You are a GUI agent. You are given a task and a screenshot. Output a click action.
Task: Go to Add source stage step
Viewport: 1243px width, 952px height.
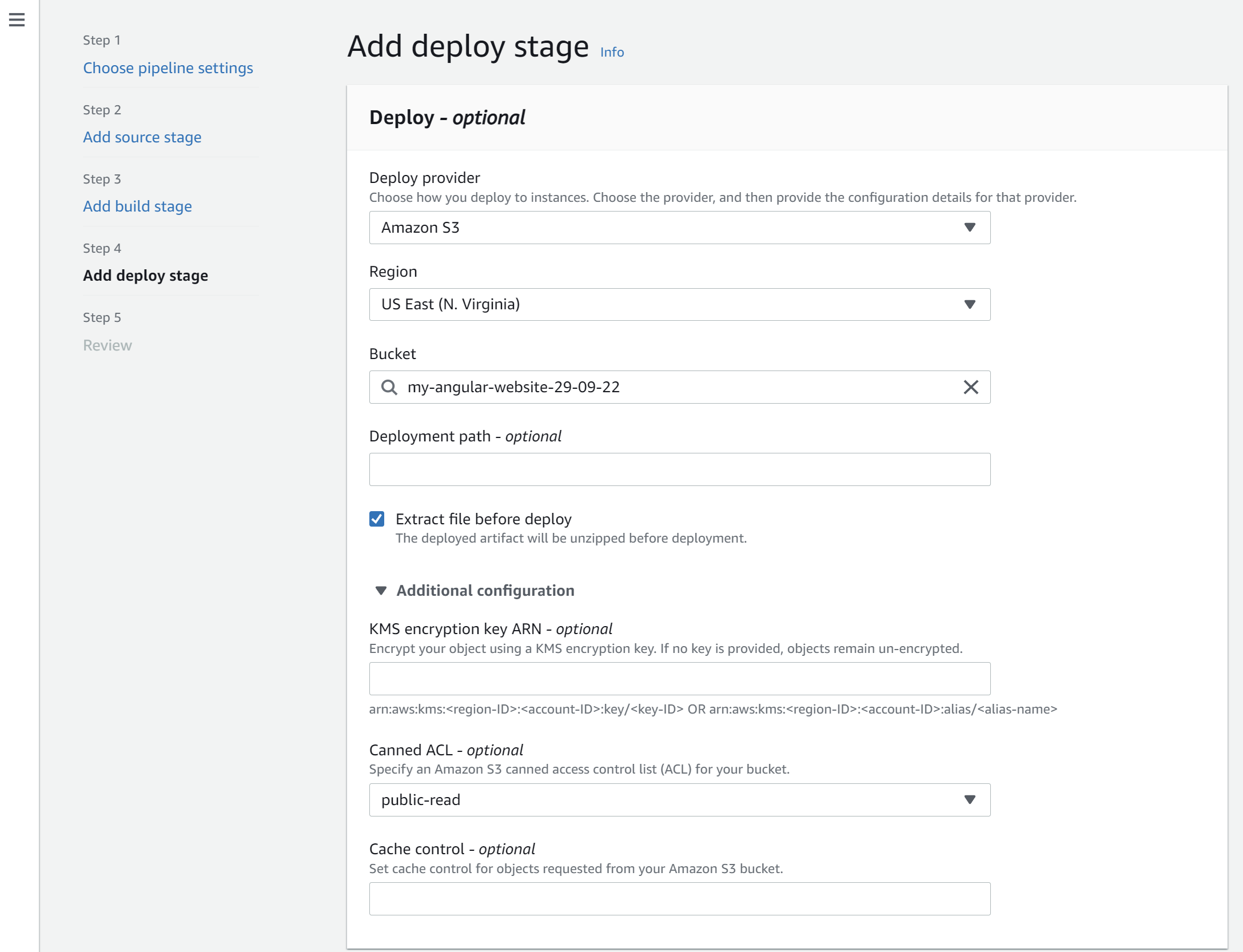[142, 137]
